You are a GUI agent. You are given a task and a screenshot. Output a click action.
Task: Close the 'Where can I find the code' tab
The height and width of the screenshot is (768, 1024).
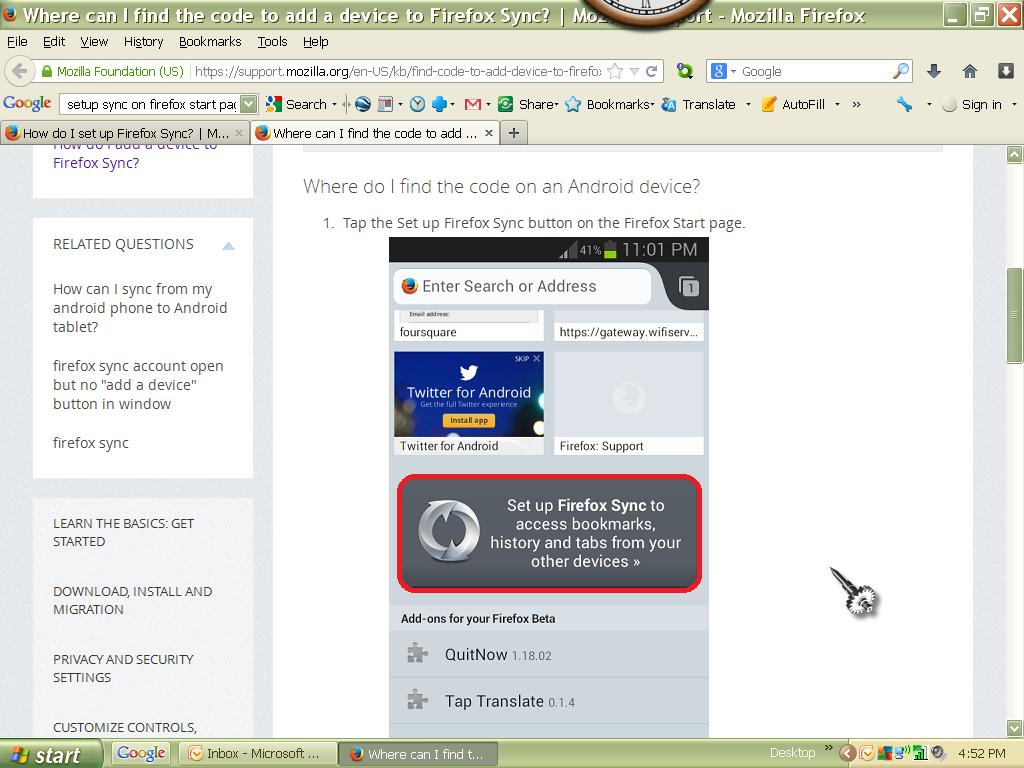pos(488,133)
